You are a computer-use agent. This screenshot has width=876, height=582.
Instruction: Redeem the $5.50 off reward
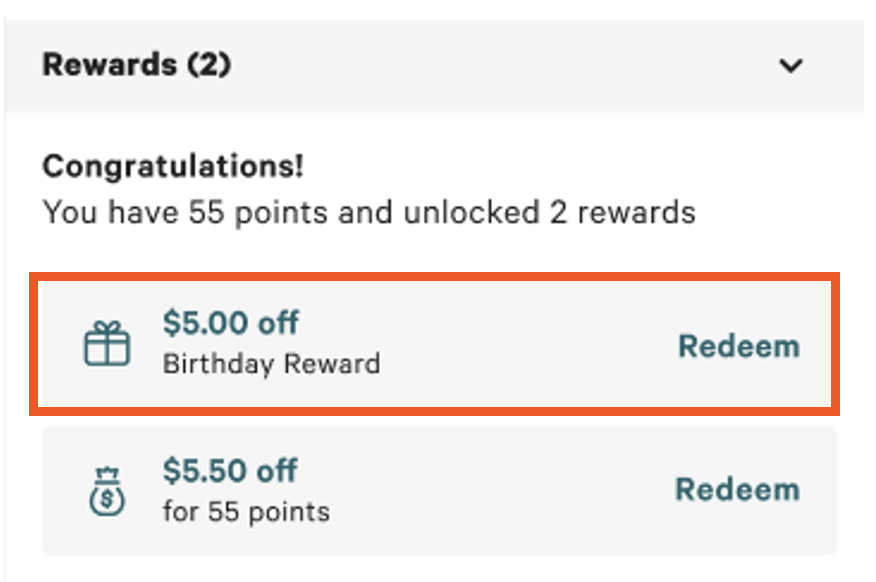coord(739,490)
